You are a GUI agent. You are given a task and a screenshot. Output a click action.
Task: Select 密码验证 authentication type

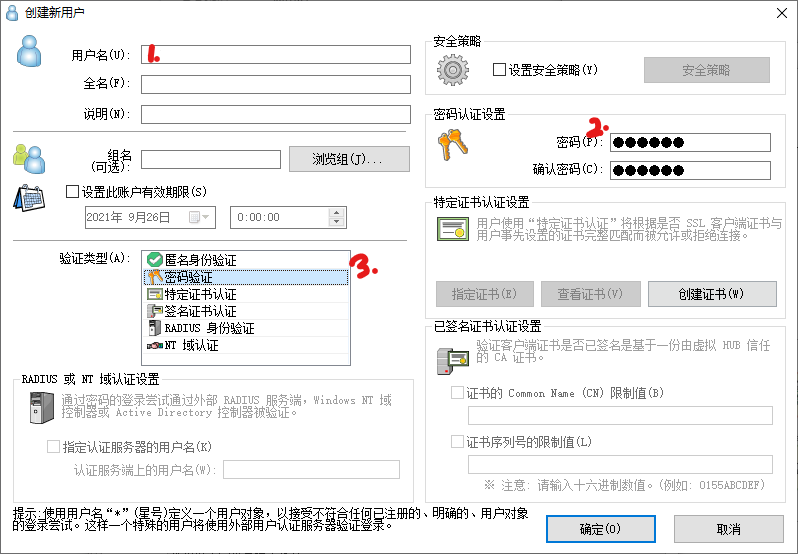pos(246,277)
